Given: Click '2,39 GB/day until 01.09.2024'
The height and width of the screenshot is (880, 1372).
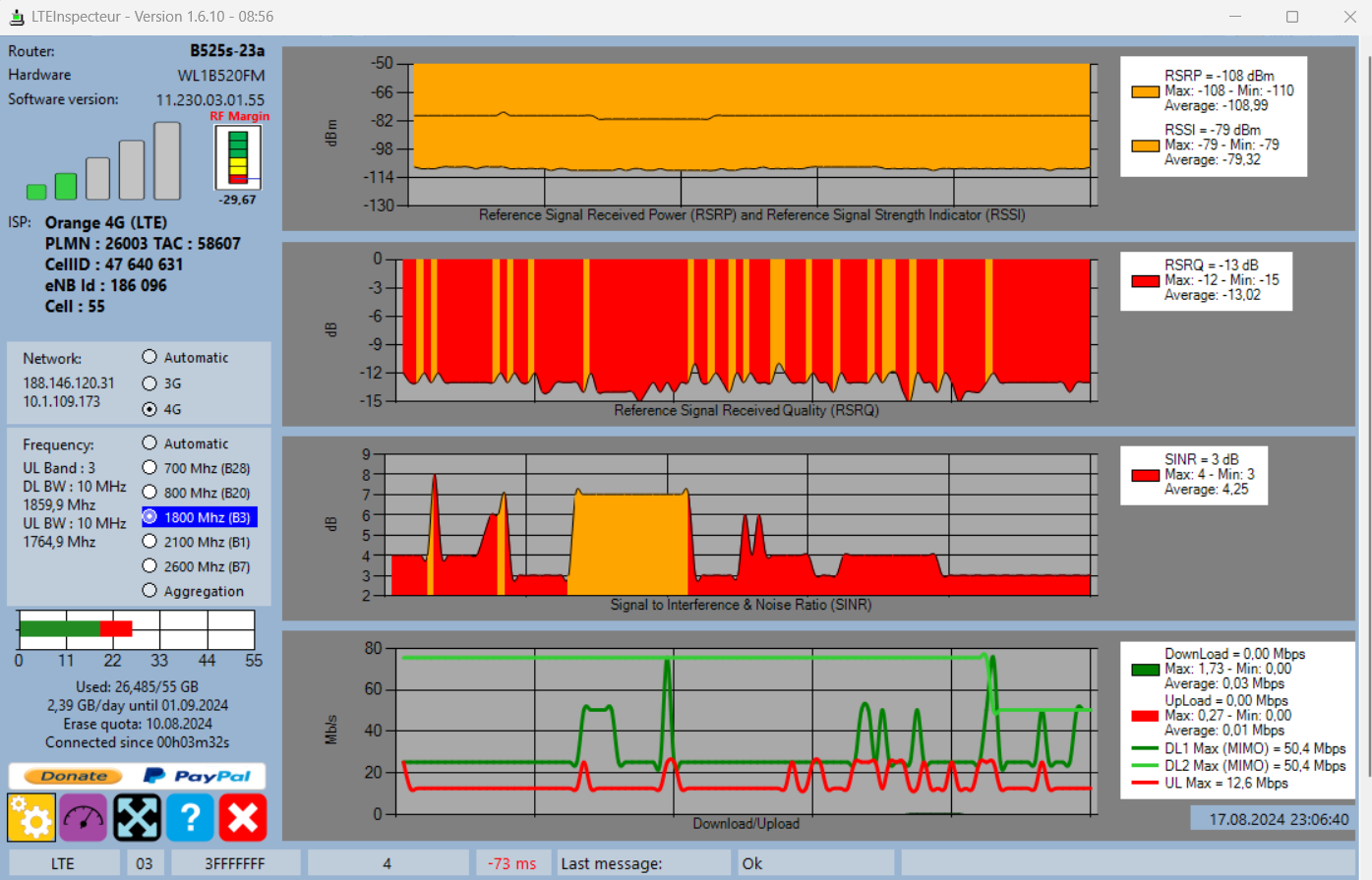Looking at the screenshot, I should 137,705.
